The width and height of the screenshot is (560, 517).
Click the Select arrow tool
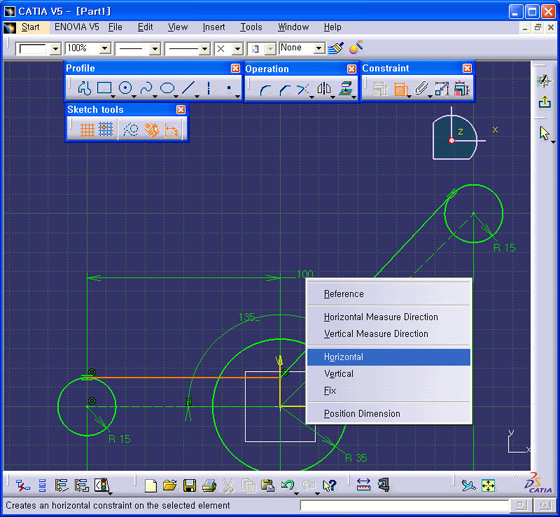click(x=544, y=133)
